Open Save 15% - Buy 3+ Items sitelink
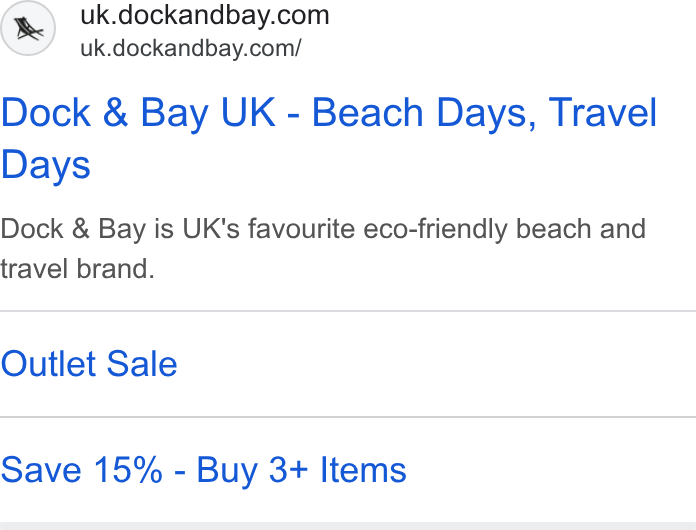 click(x=204, y=471)
